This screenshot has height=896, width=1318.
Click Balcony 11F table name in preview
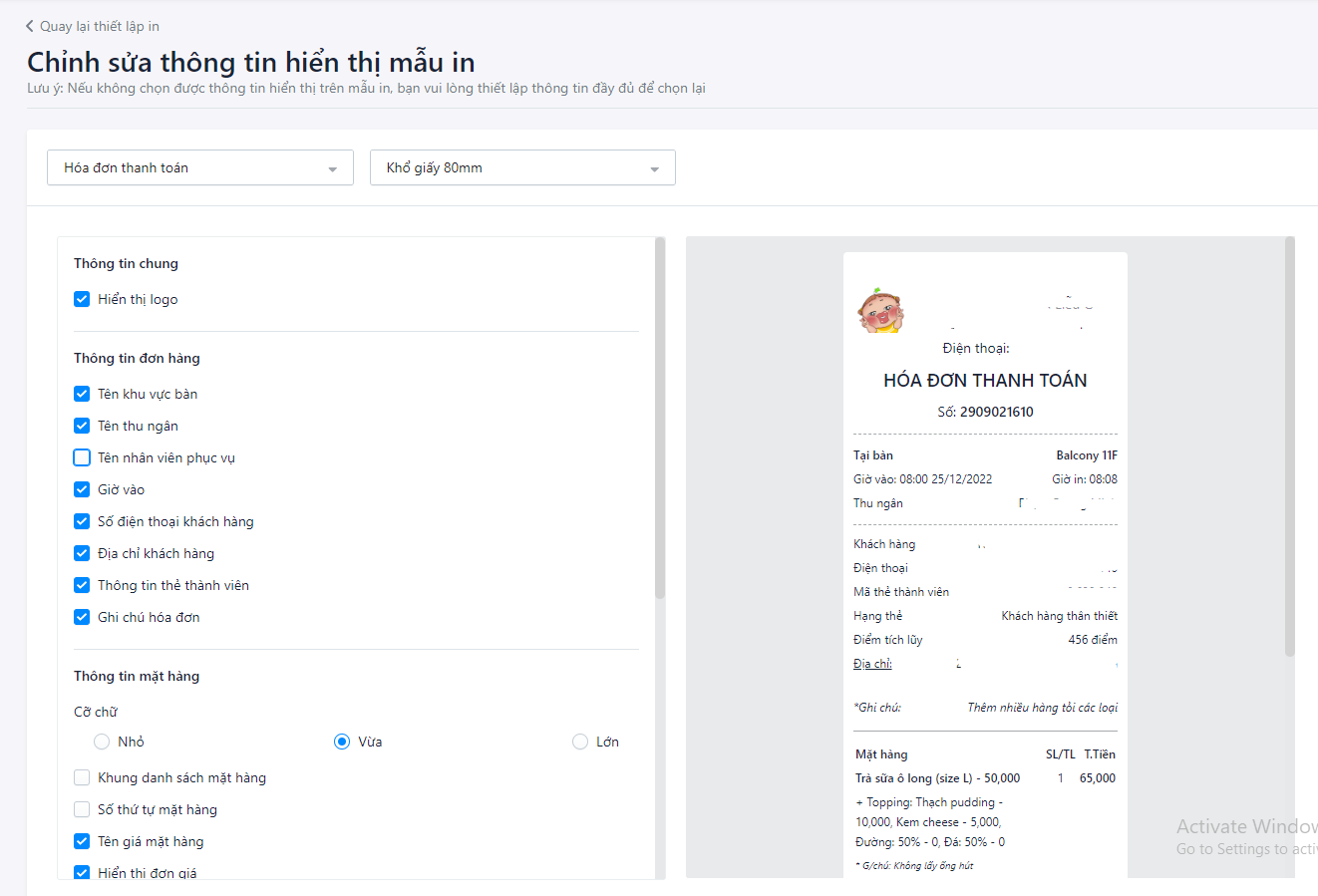1087,455
